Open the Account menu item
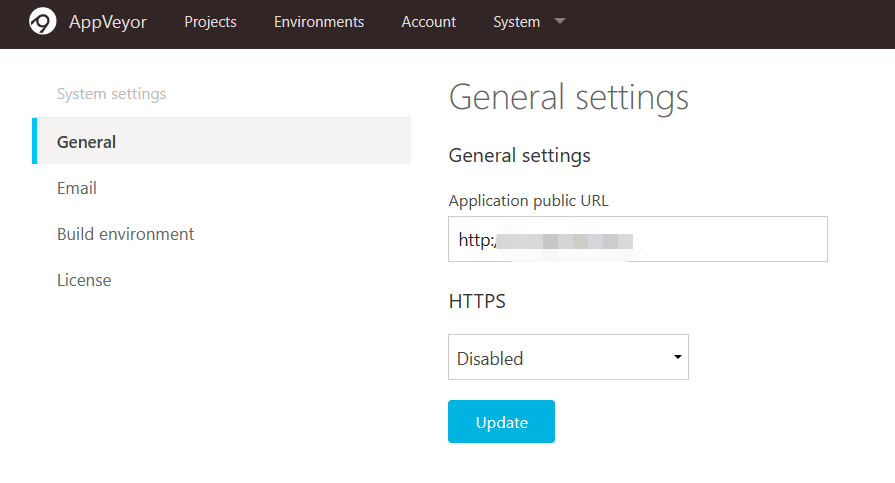The width and height of the screenshot is (895, 483). (428, 22)
